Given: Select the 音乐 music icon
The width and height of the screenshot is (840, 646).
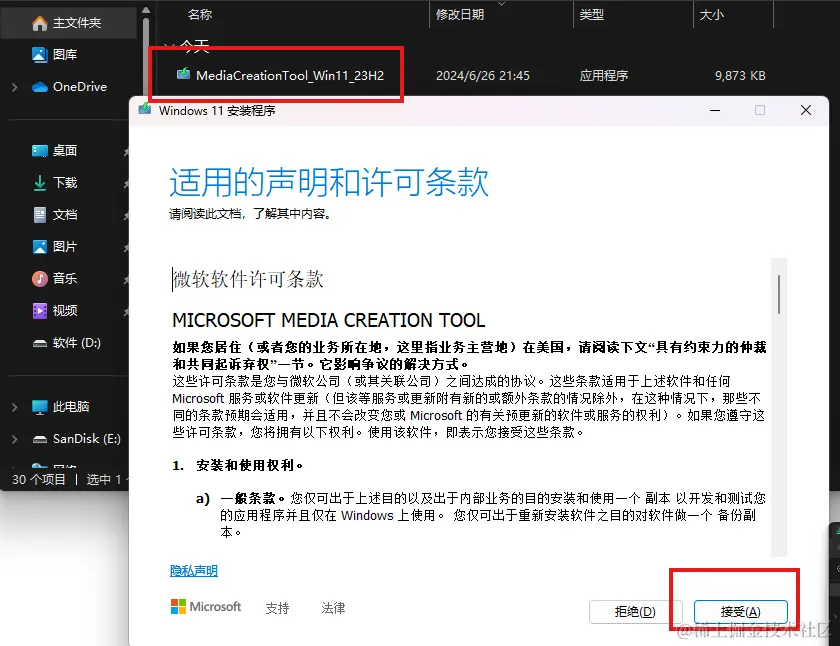Looking at the screenshot, I should pyautogui.click(x=40, y=279).
